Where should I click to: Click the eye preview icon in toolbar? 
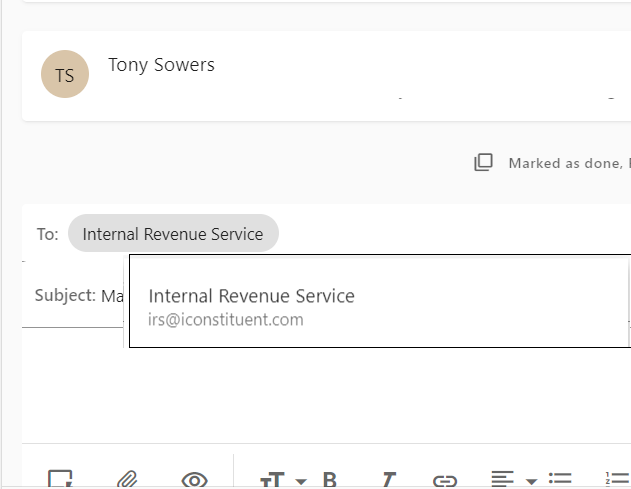pos(194,480)
